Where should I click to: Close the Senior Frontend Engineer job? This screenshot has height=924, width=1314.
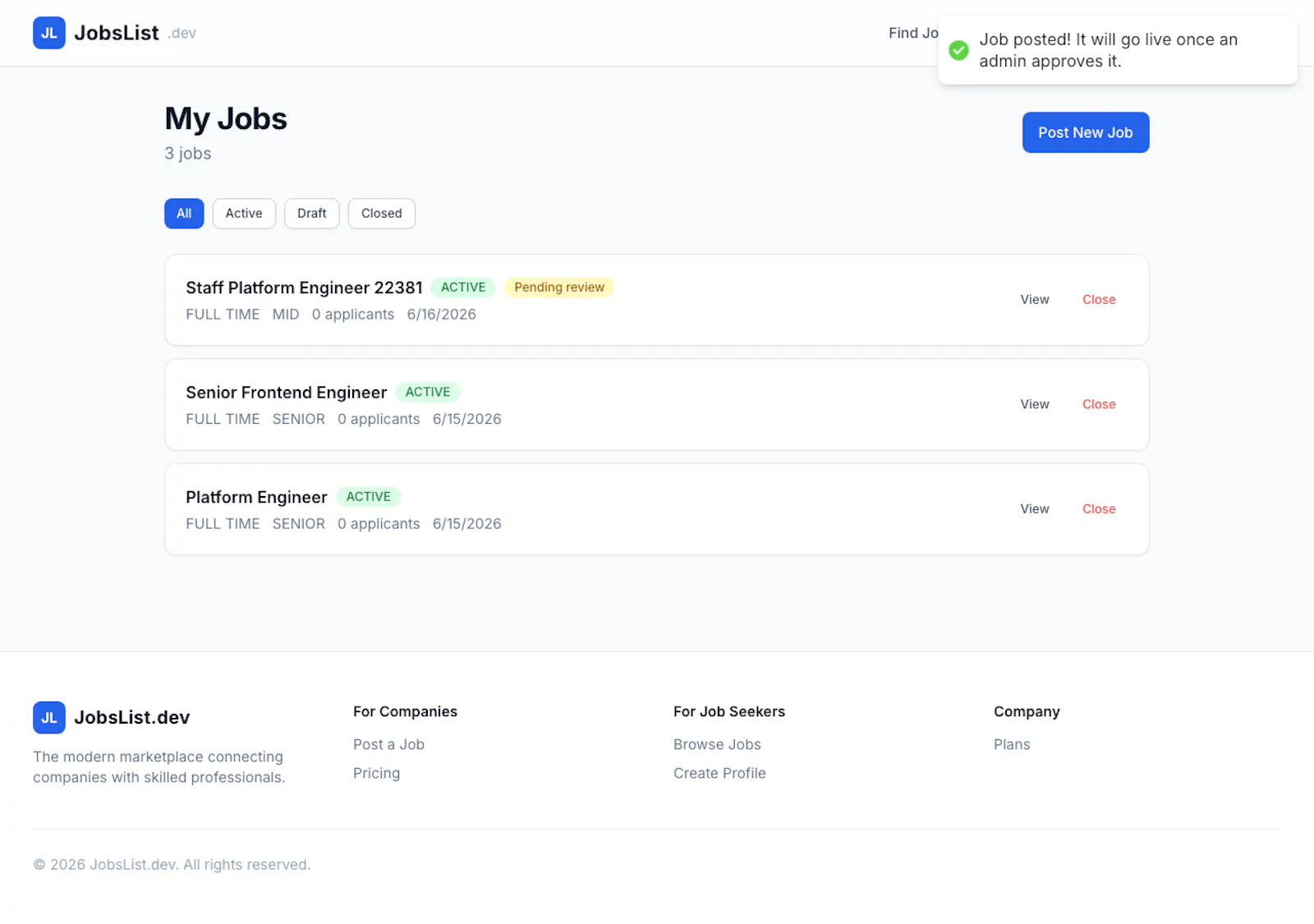(1099, 404)
